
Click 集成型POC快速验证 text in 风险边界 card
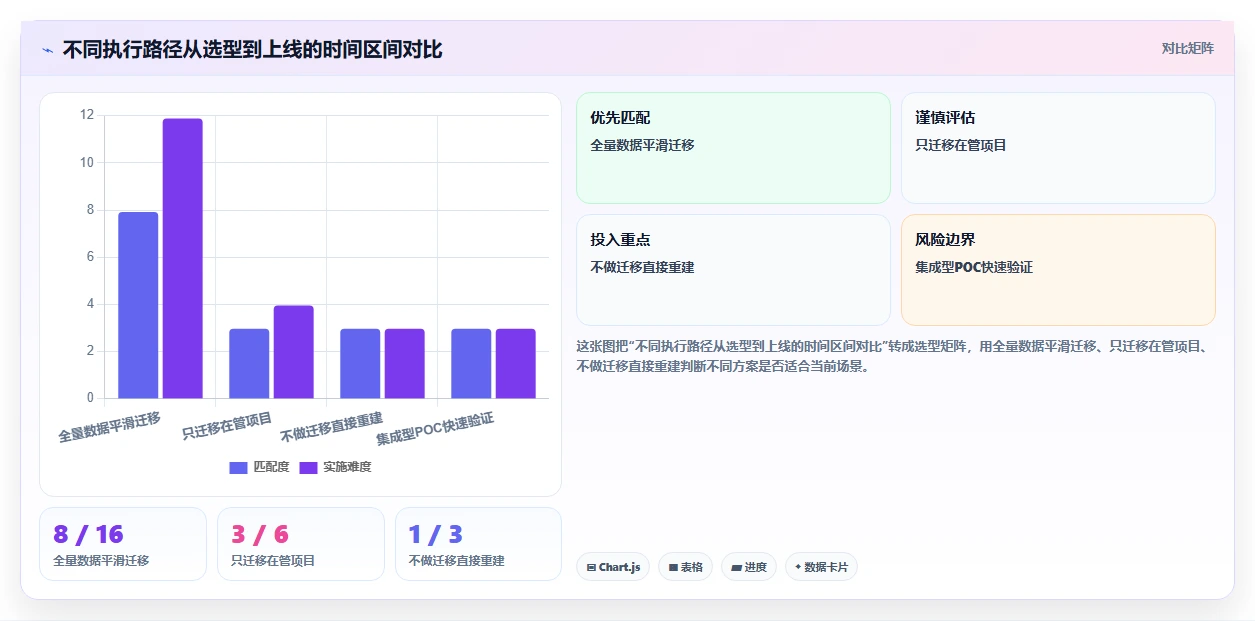pyautogui.click(x=974, y=267)
